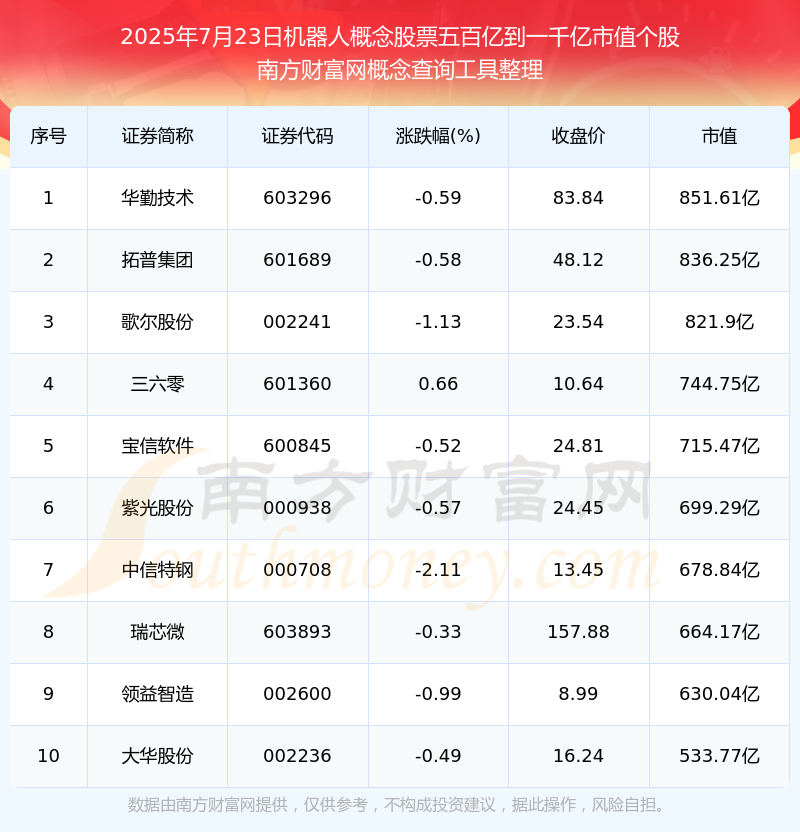Click change value -0.58

tap(438, 260)
